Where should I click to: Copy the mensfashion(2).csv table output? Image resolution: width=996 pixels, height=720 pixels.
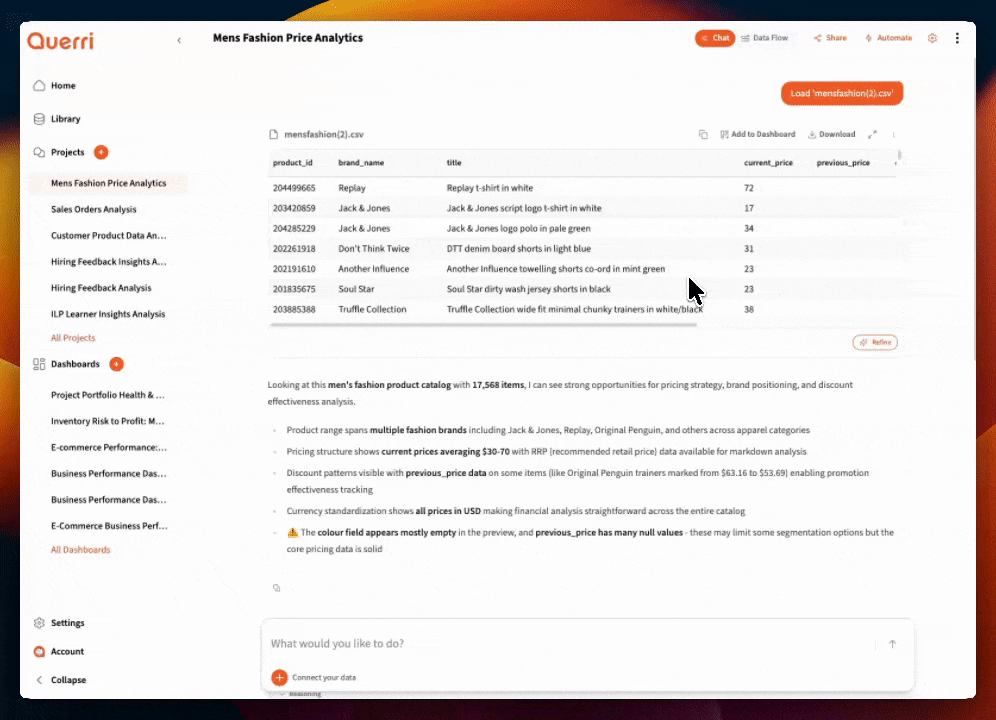tap(703, 133)
